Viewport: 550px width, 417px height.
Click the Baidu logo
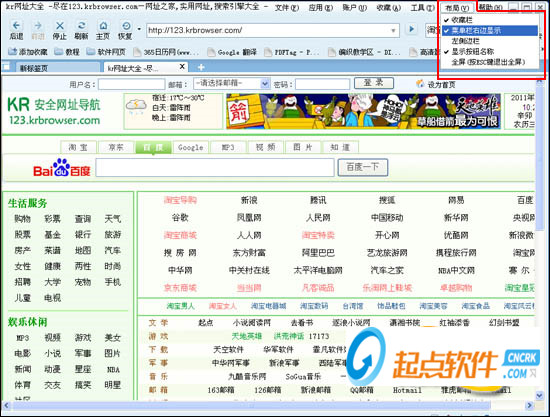coord(62,168)
